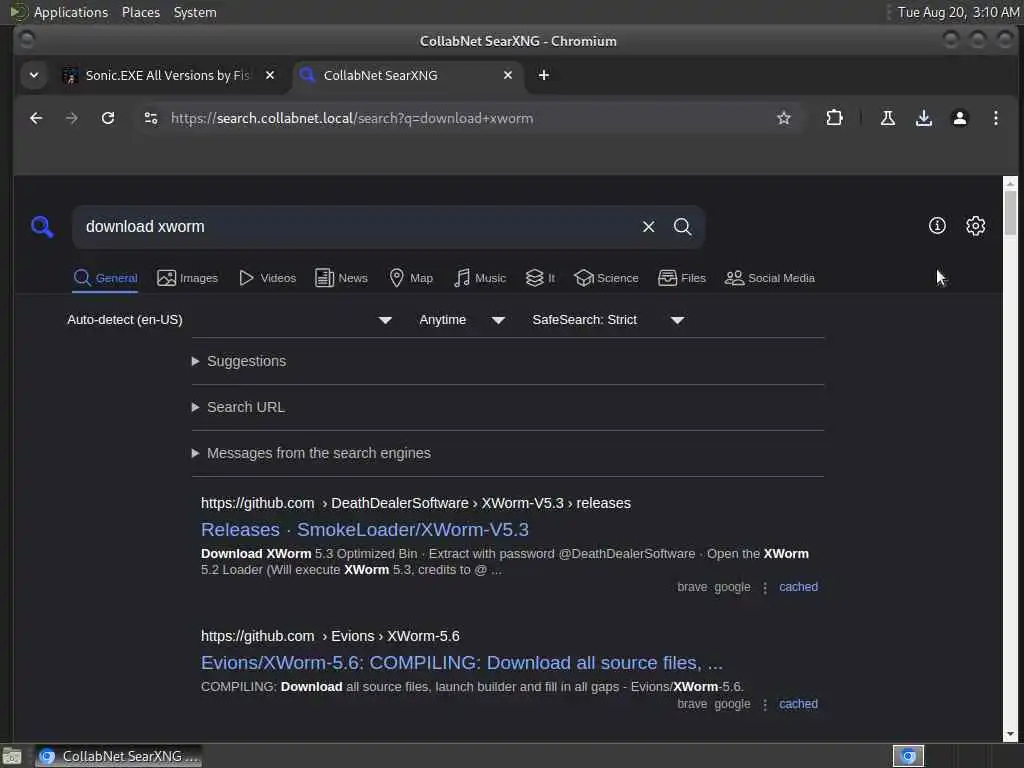Reload the current page

[x=108, y=118]
